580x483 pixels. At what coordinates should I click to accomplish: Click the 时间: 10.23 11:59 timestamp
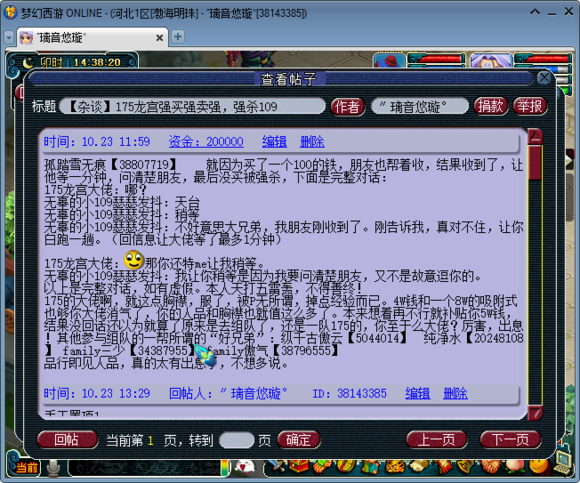click(x=97, y=142)
